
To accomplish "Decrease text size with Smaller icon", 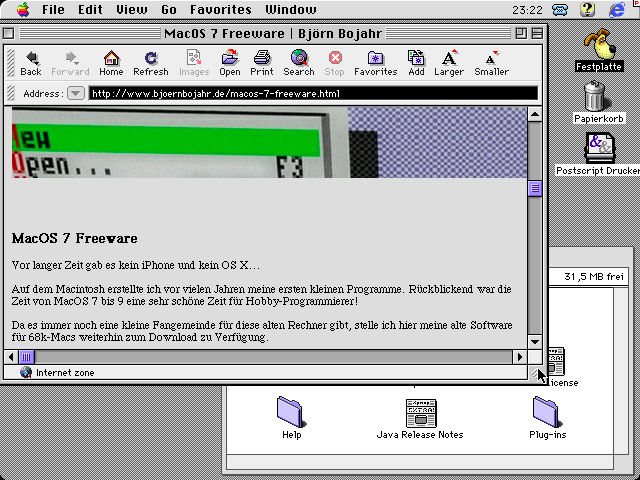I will coord(491,63).
